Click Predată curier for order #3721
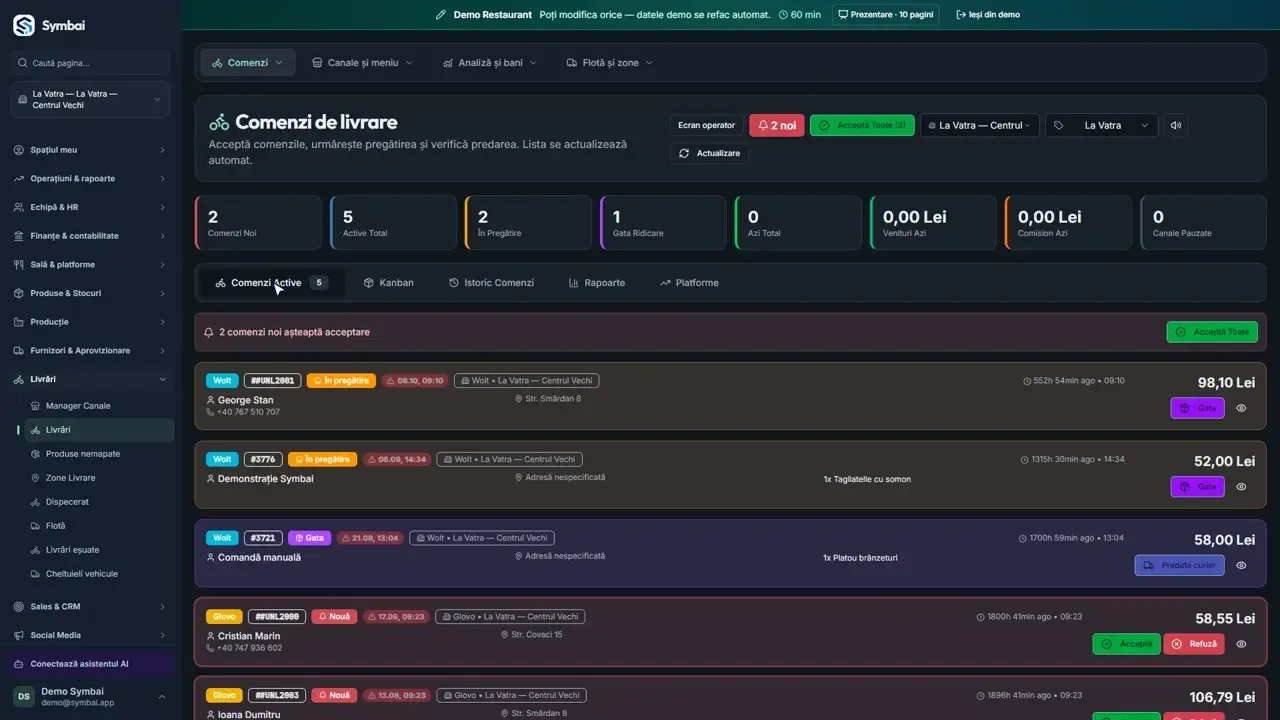The width and height of the screenshot is (1280, 720). 1180,565
